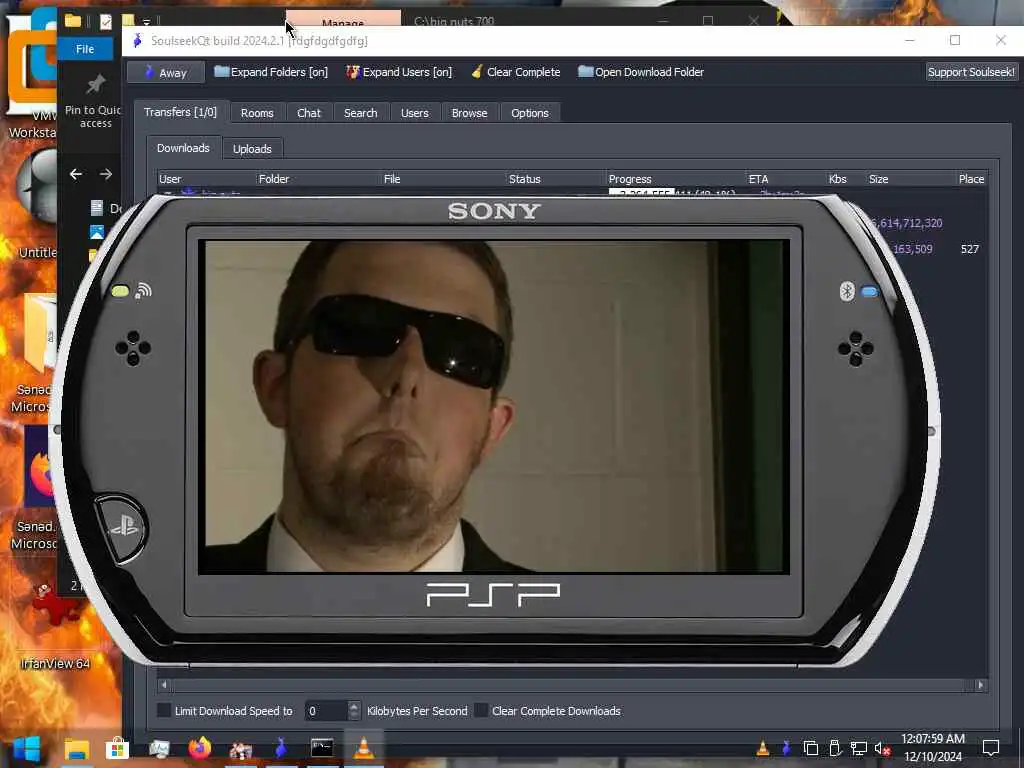
Task: Increase speed limit with up stepper arrow
Action: click(x=354, y=706)
